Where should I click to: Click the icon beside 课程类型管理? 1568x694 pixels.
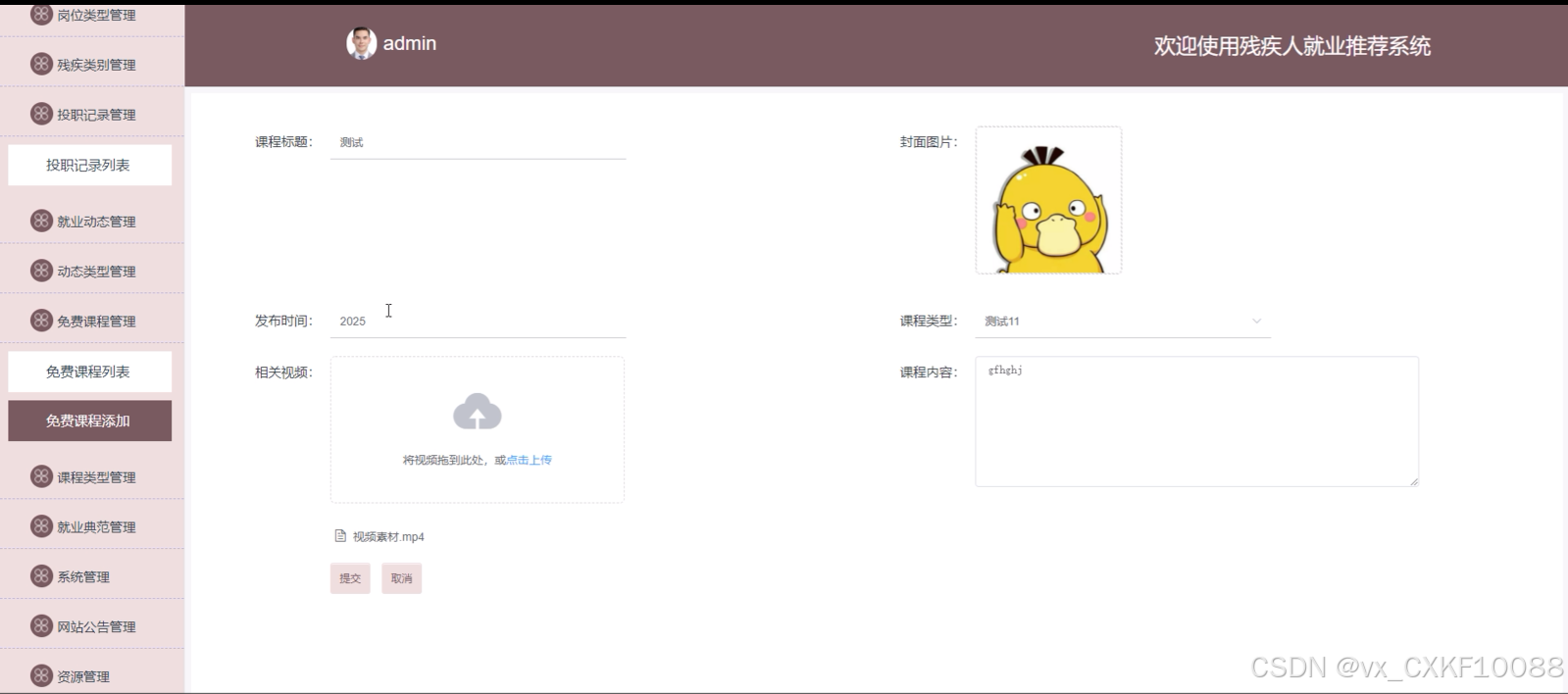coord(41,476)
